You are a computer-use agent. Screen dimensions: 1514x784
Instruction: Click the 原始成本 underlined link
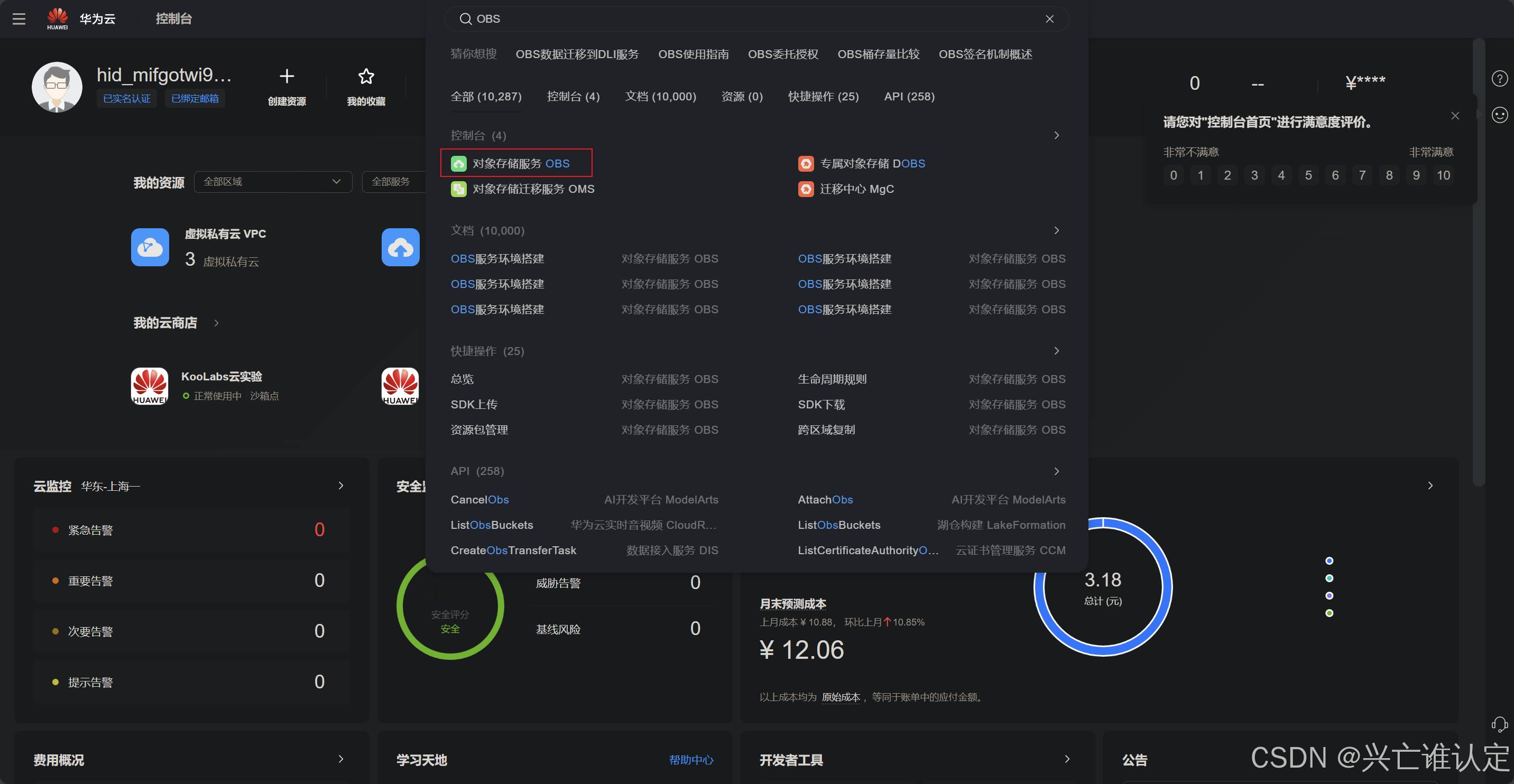click(x=841, y=697)
